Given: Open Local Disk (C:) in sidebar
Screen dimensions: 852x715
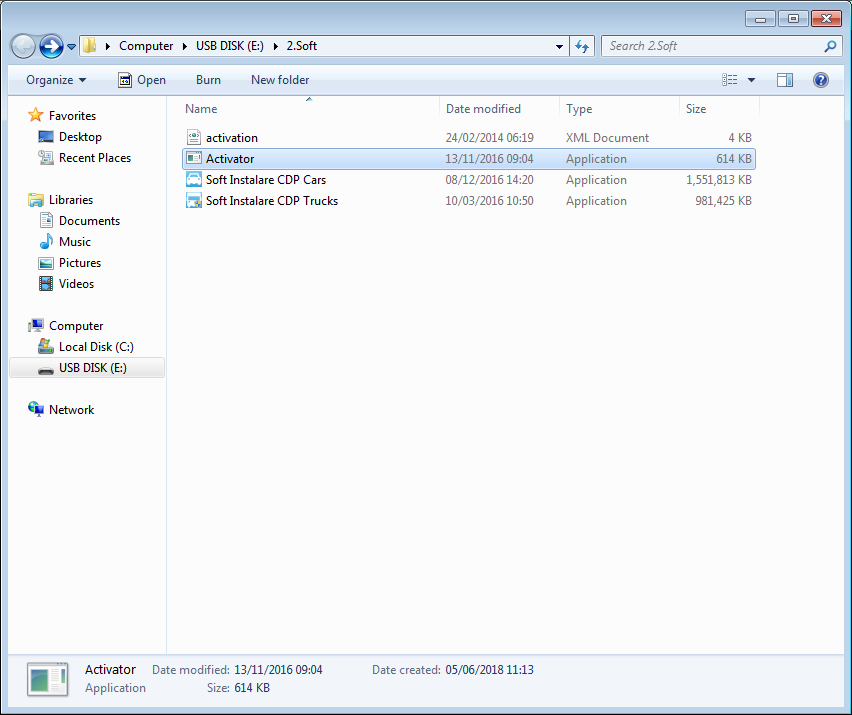Looking at the screenshot, I should coord(96,347).
